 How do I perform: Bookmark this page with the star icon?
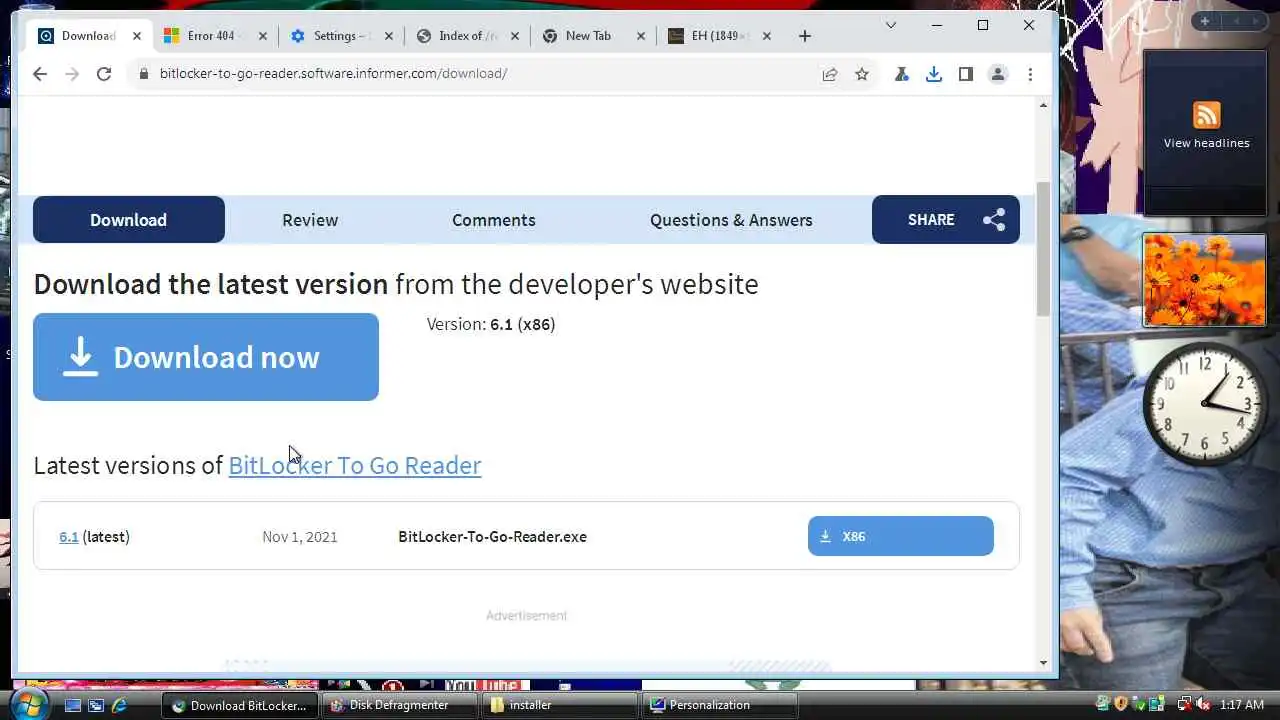[862, 74]
